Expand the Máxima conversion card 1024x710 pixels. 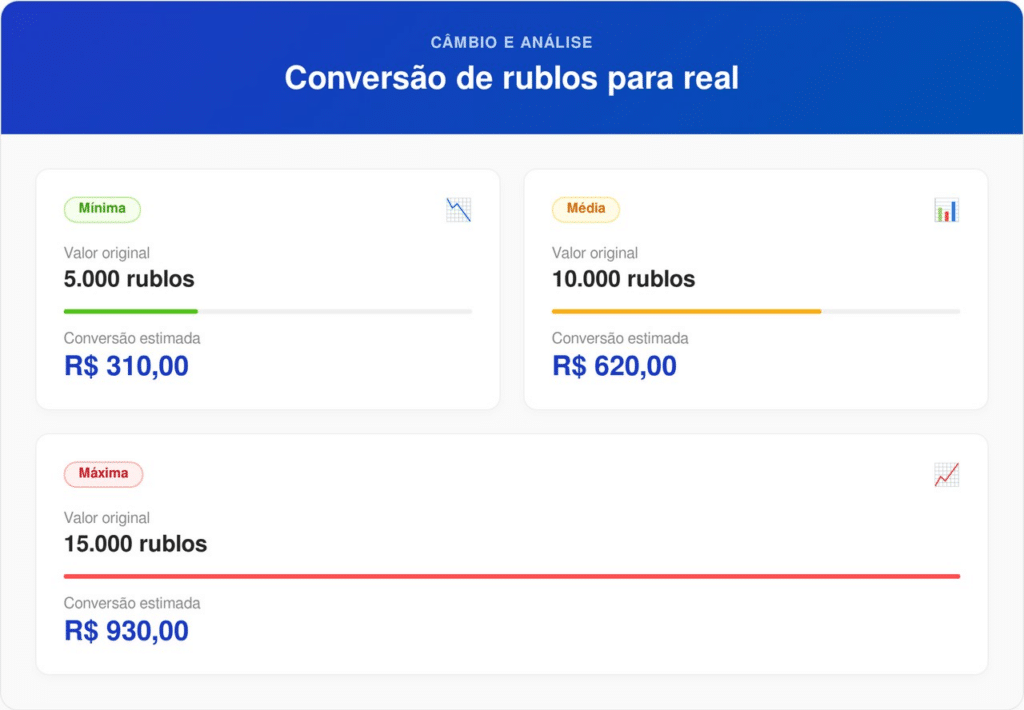(512, 554)
